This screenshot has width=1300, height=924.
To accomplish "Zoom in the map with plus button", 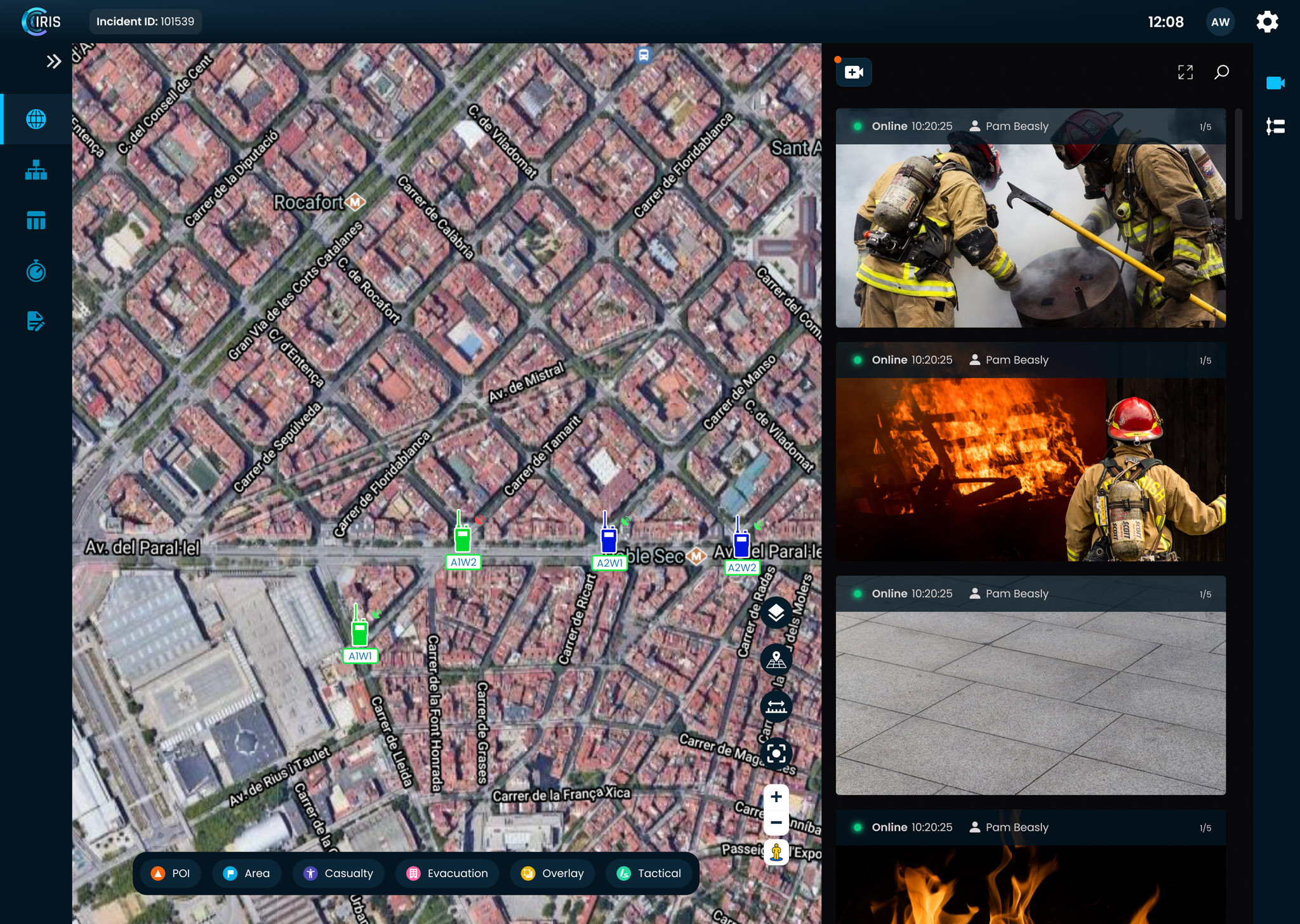I will (776, 797).
